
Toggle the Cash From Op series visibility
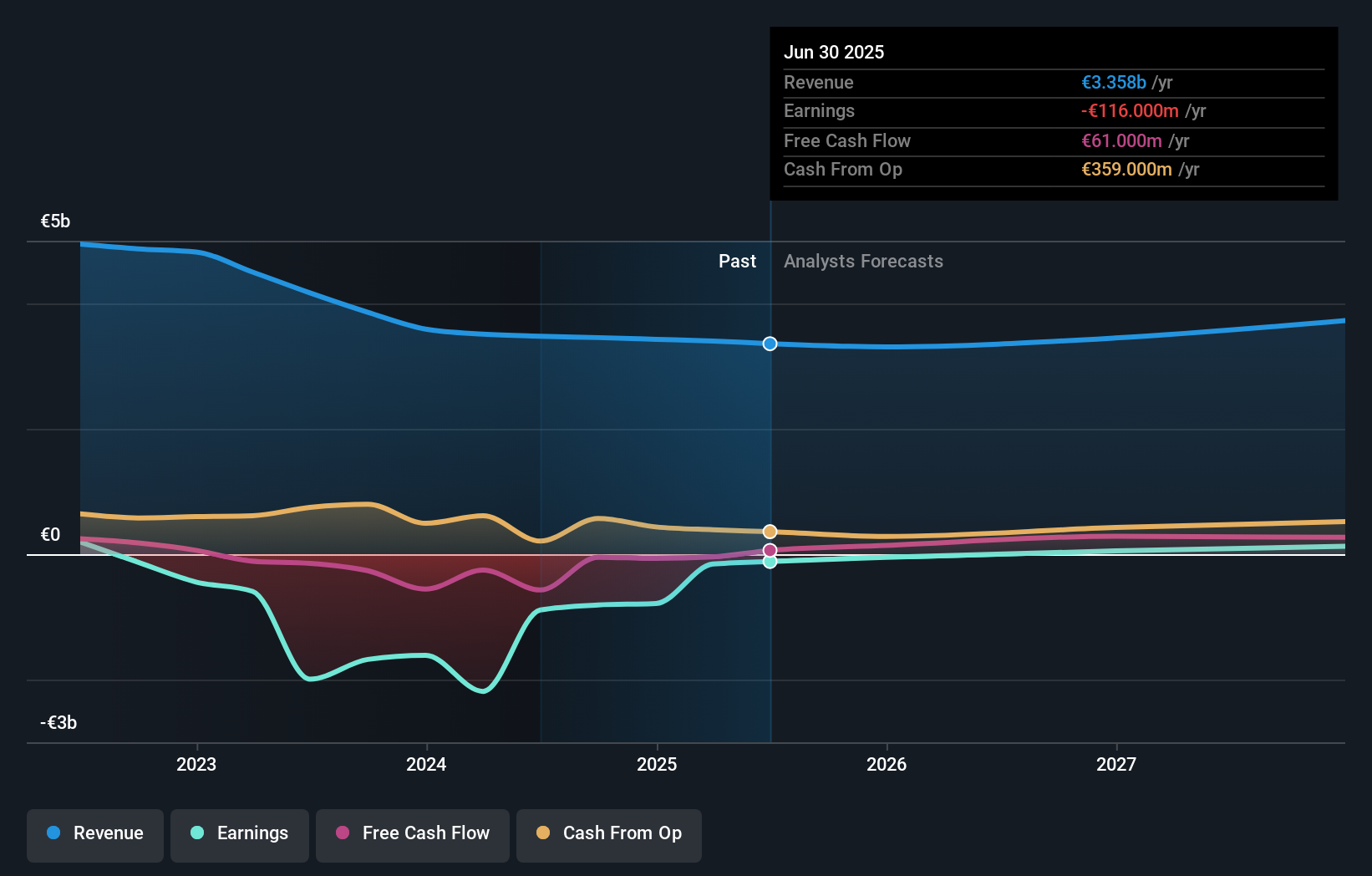click(x=609, y=835)
